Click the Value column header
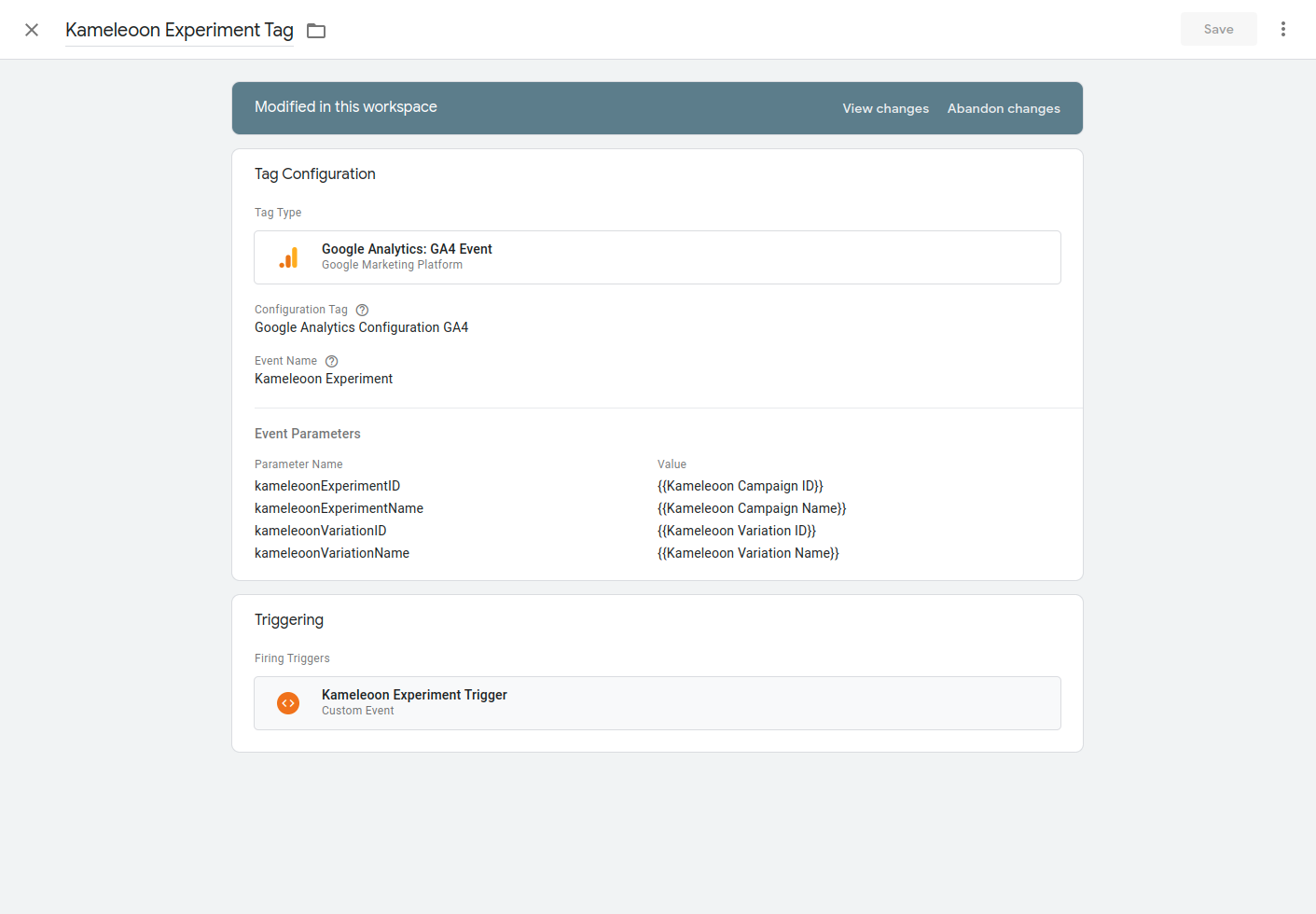The height and width of the screenshot is (914, 1316). click(x=672, y=464)
